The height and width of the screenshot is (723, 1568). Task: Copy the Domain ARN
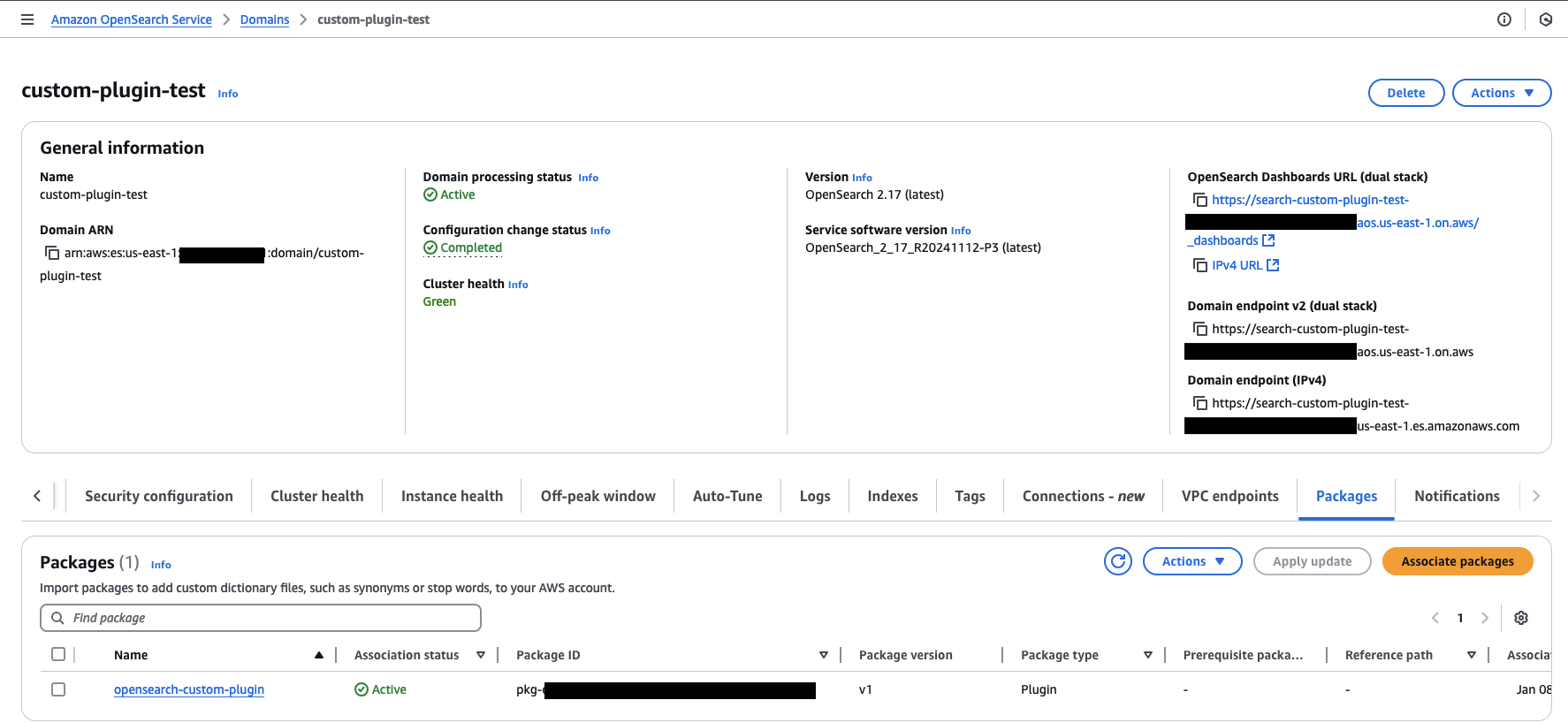[x=52, y=254]
